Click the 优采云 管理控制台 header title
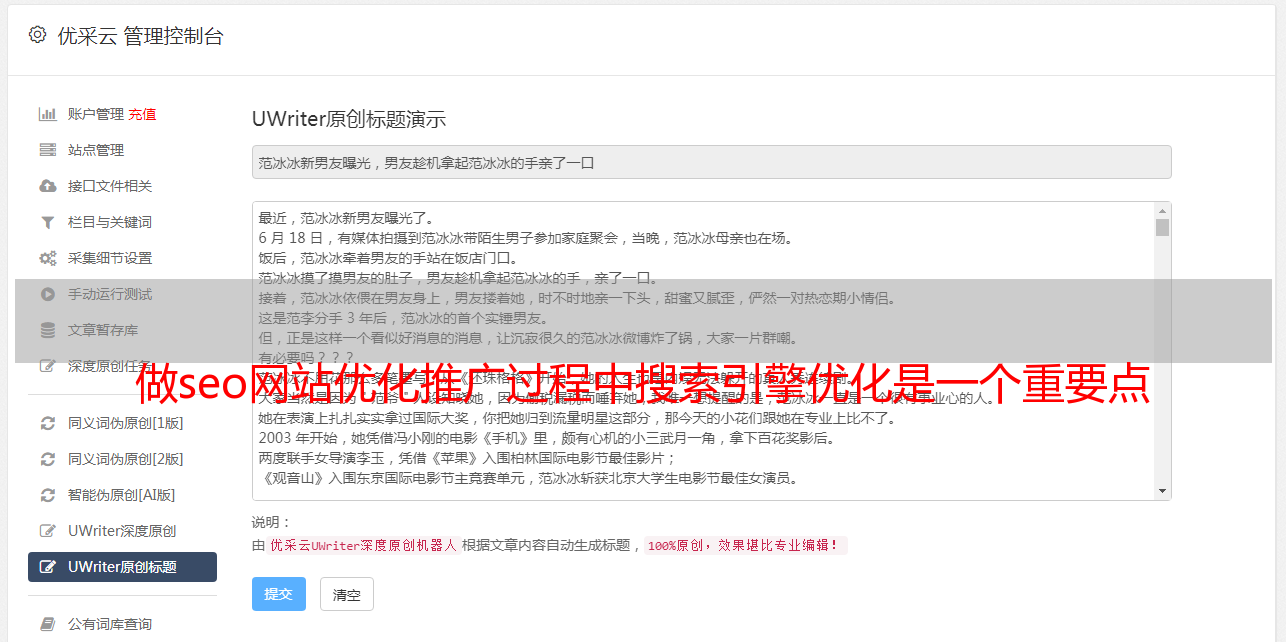The width and height of the screenshot is (1286, 642). pos(141,36)
